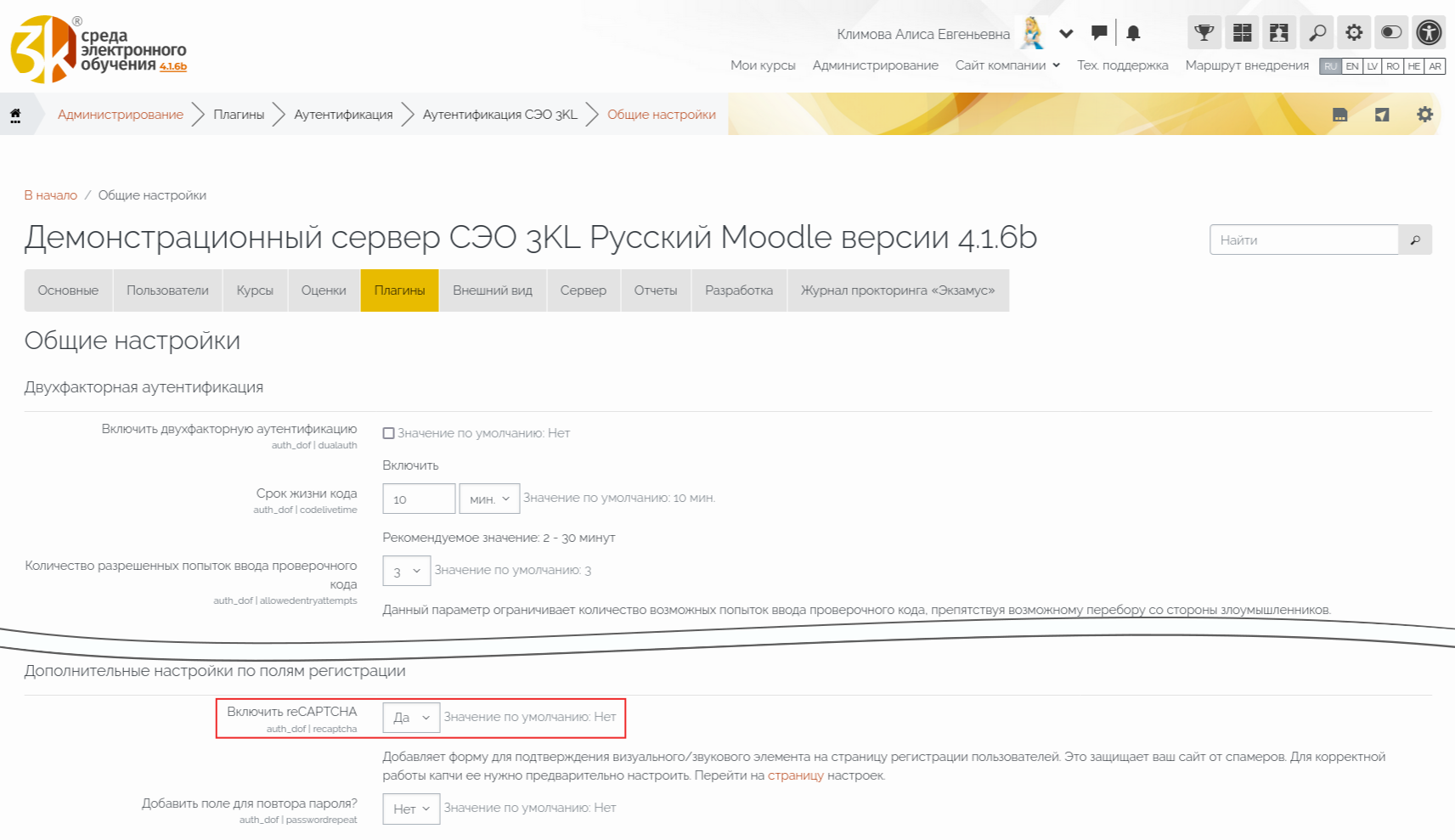The height and width of the screenshot is (840, 1455).
Task: Click Плагины breadcrumb item
Action: (239, 115)
